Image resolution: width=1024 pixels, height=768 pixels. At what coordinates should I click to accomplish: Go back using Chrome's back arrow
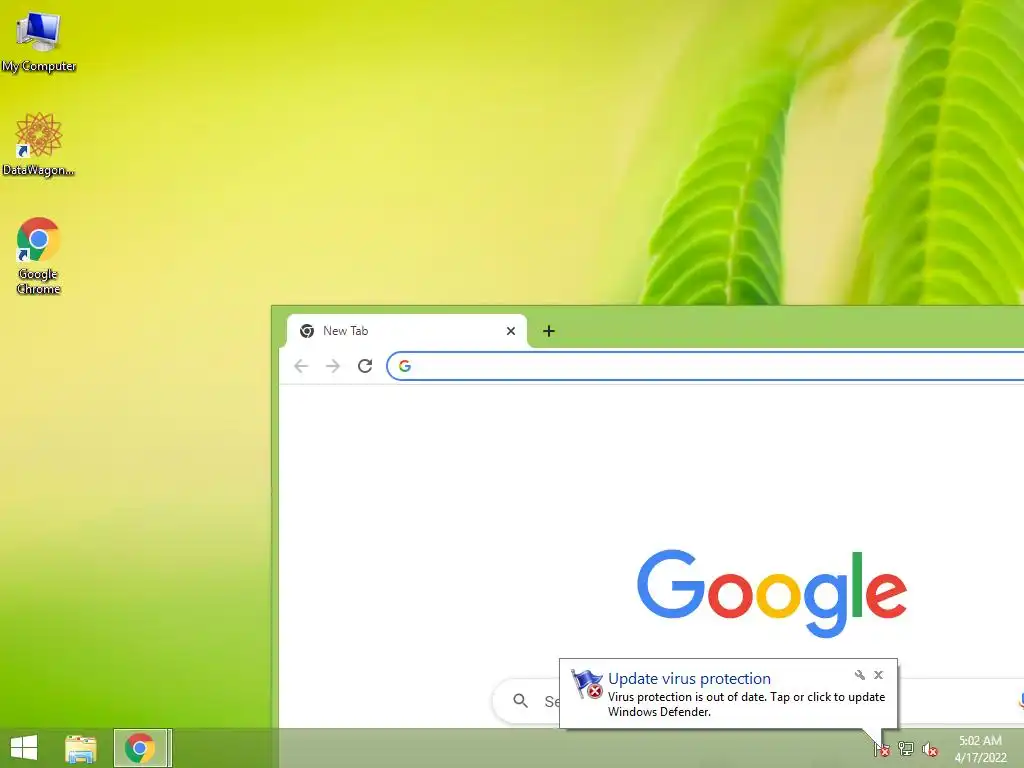pos(301,366)
